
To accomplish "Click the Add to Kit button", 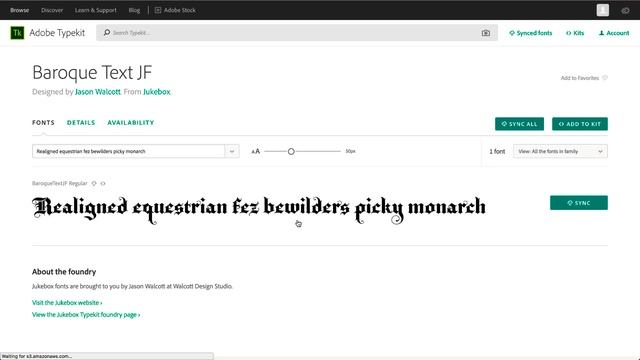I will tap(580, 124).
